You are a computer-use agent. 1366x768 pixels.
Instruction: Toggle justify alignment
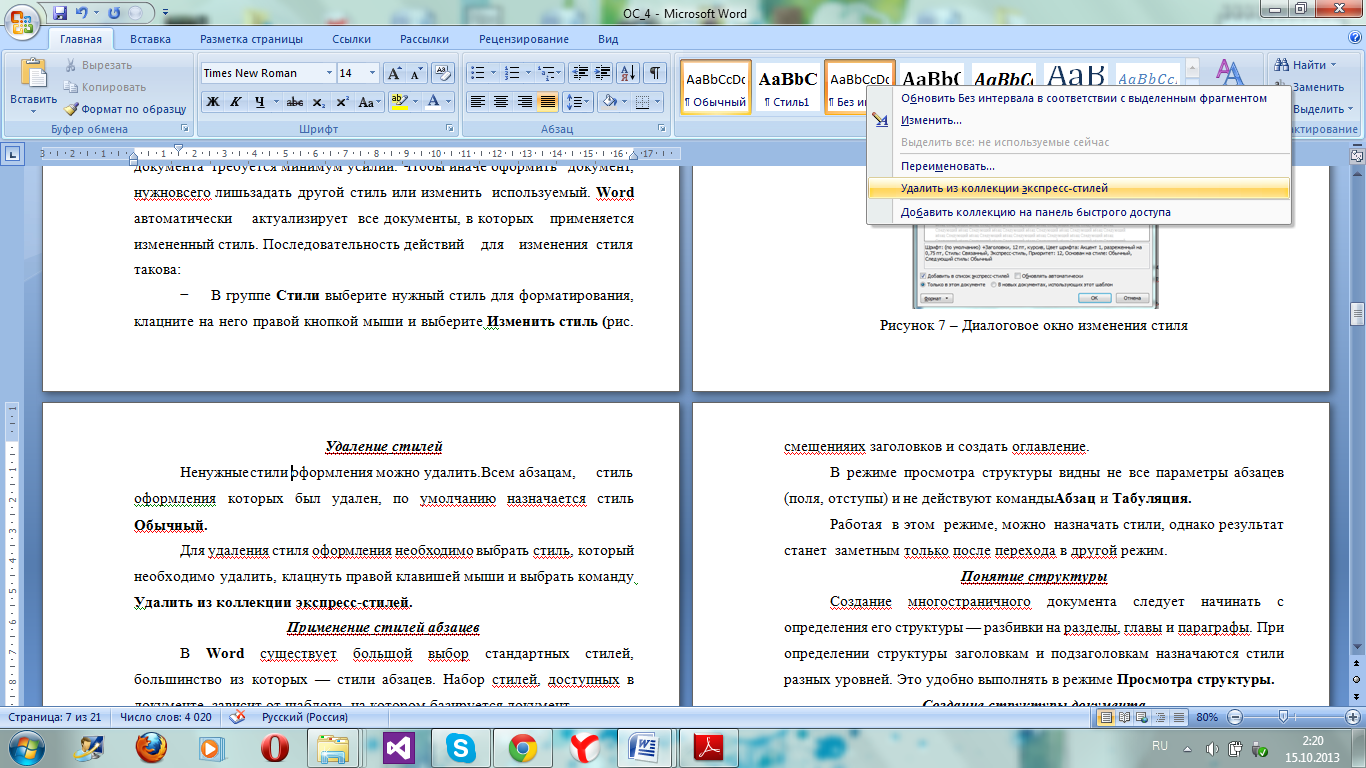547,102
